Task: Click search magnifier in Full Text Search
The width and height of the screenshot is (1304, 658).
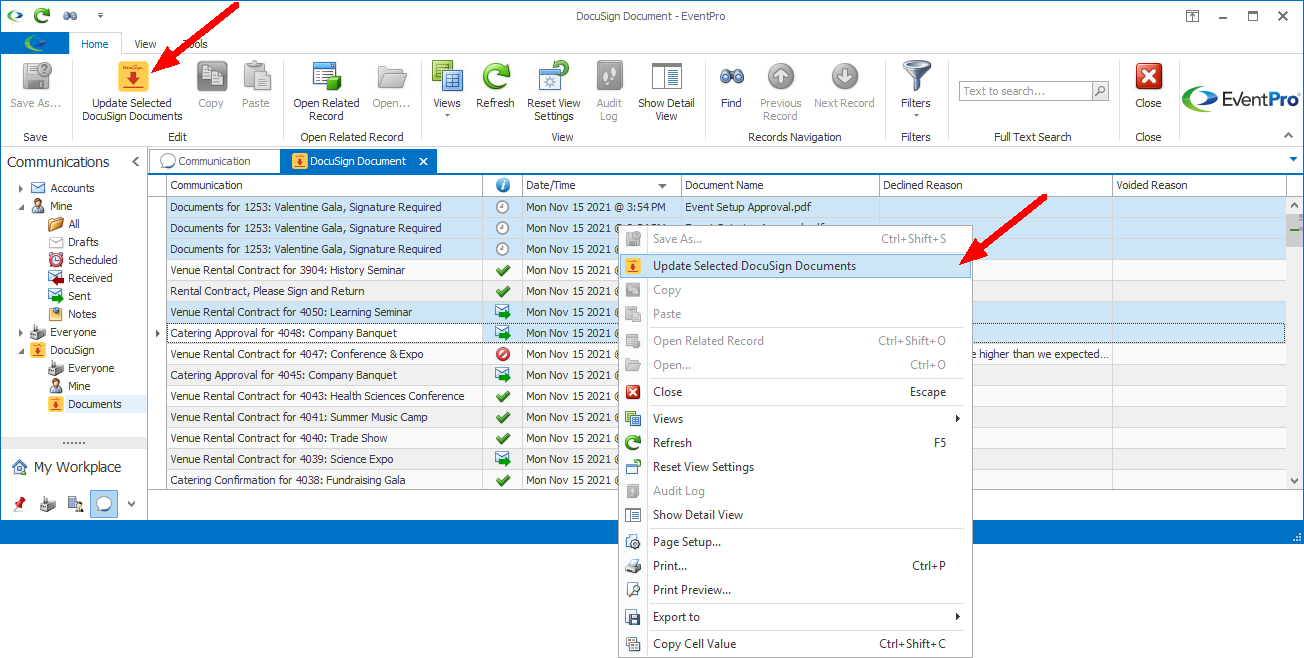Action: [x=1100, y=91]
